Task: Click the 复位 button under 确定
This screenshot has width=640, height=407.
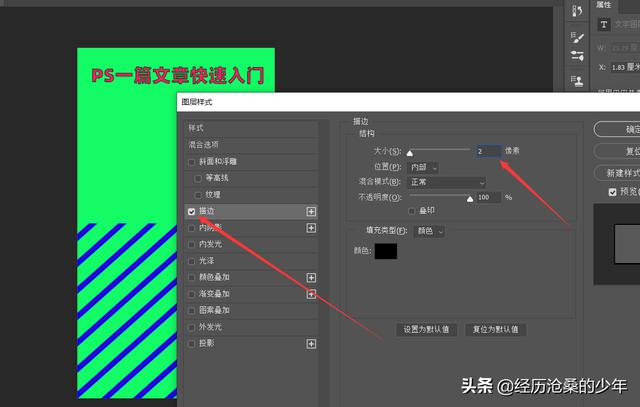Action: tap(617, 151)
